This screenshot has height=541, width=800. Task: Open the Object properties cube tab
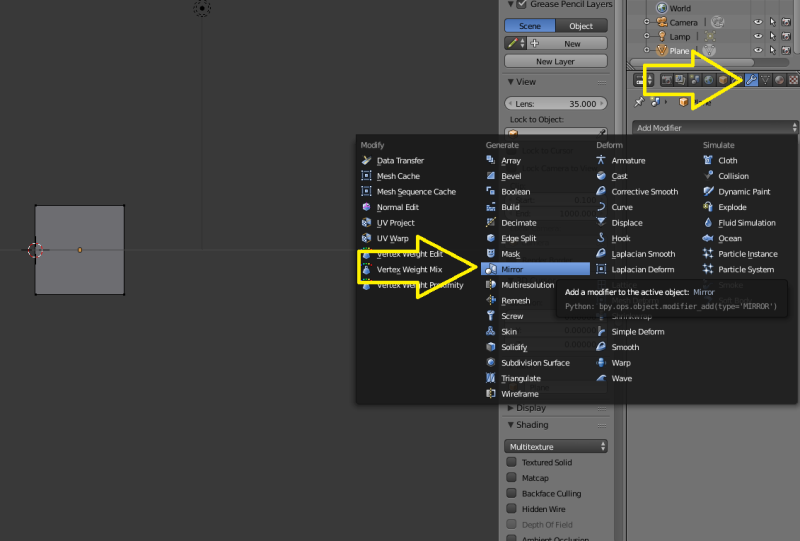723,80
